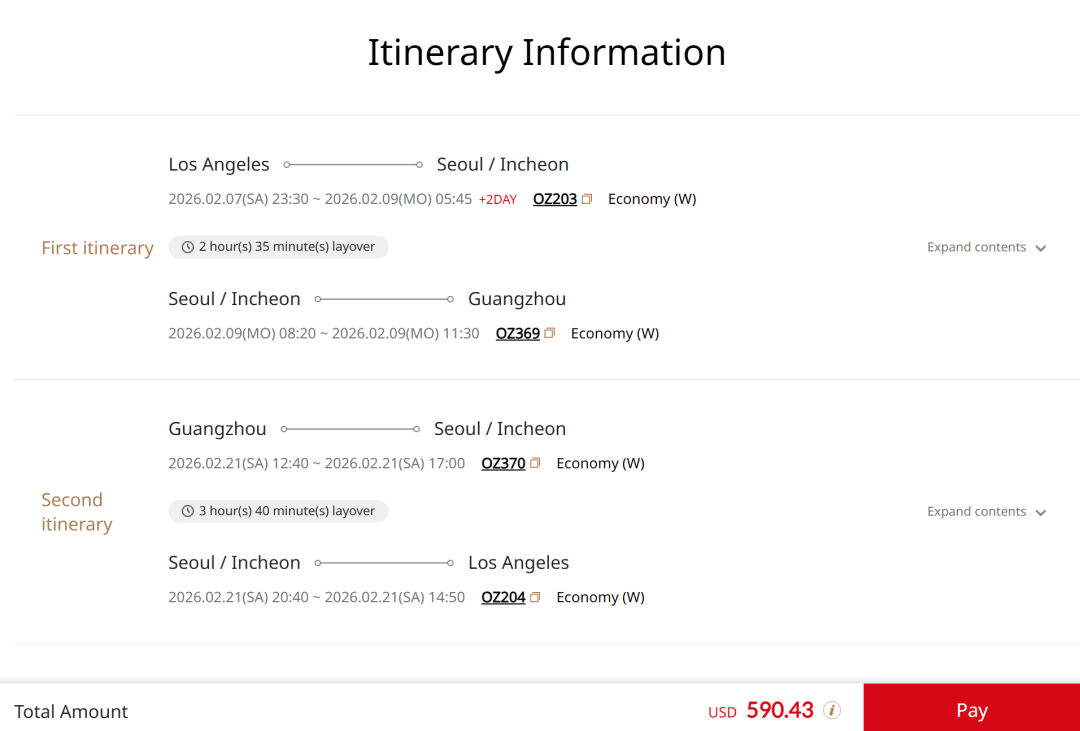Open flight OZ204 details link
Viewport: 1080px width, 731px height.
(x=503, y=597)
